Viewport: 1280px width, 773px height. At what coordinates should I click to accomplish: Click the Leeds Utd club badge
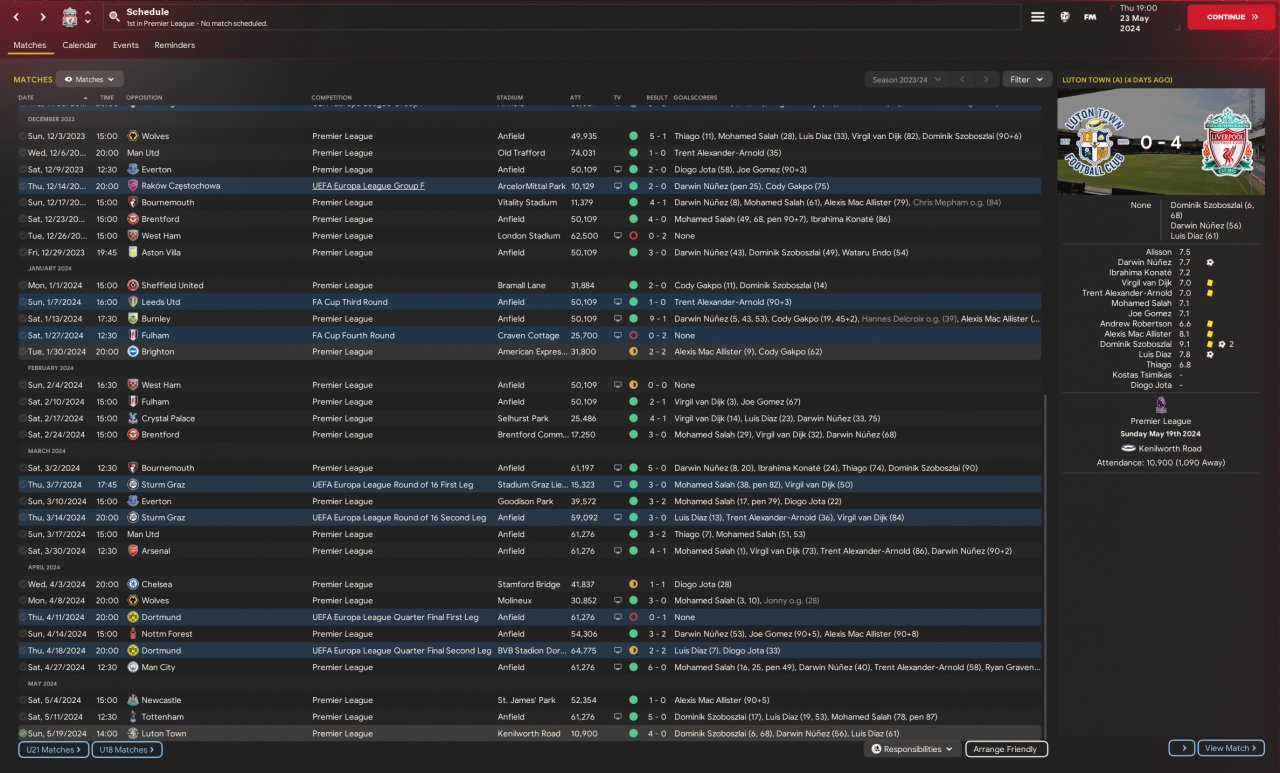pos(133,302)
